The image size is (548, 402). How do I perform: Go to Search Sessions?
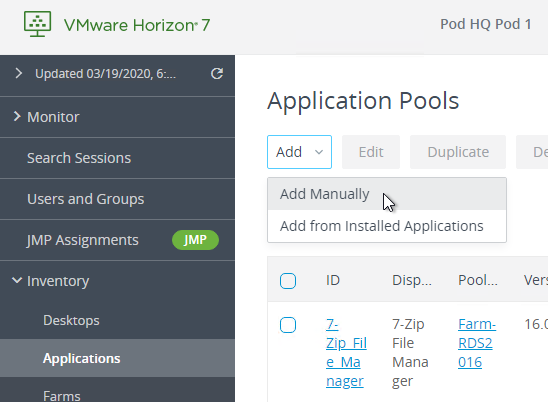pyautogui.click(x=79, y=158)
